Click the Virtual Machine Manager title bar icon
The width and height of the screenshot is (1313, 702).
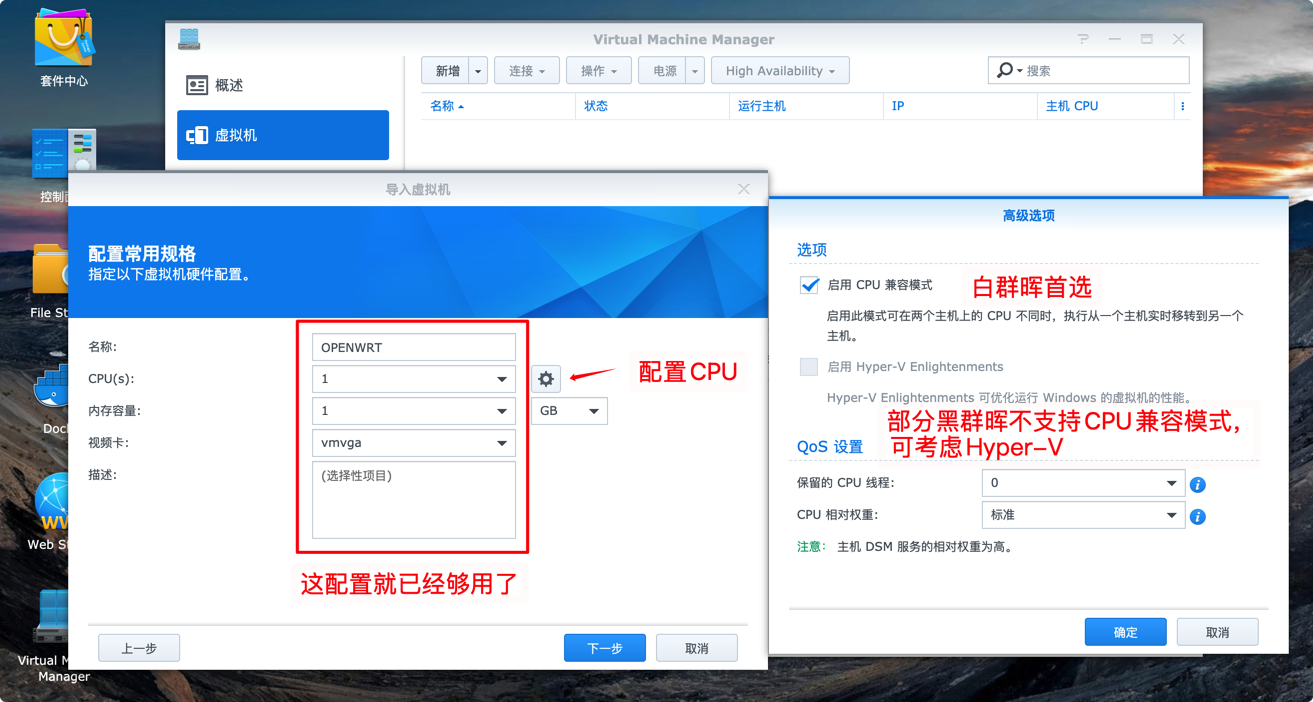pyautogui.click(x=189, y=39)
